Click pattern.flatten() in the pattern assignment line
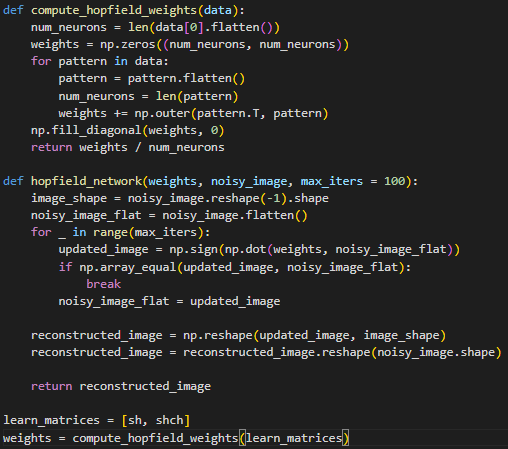 pyautogui.click(x=186, y=79)
